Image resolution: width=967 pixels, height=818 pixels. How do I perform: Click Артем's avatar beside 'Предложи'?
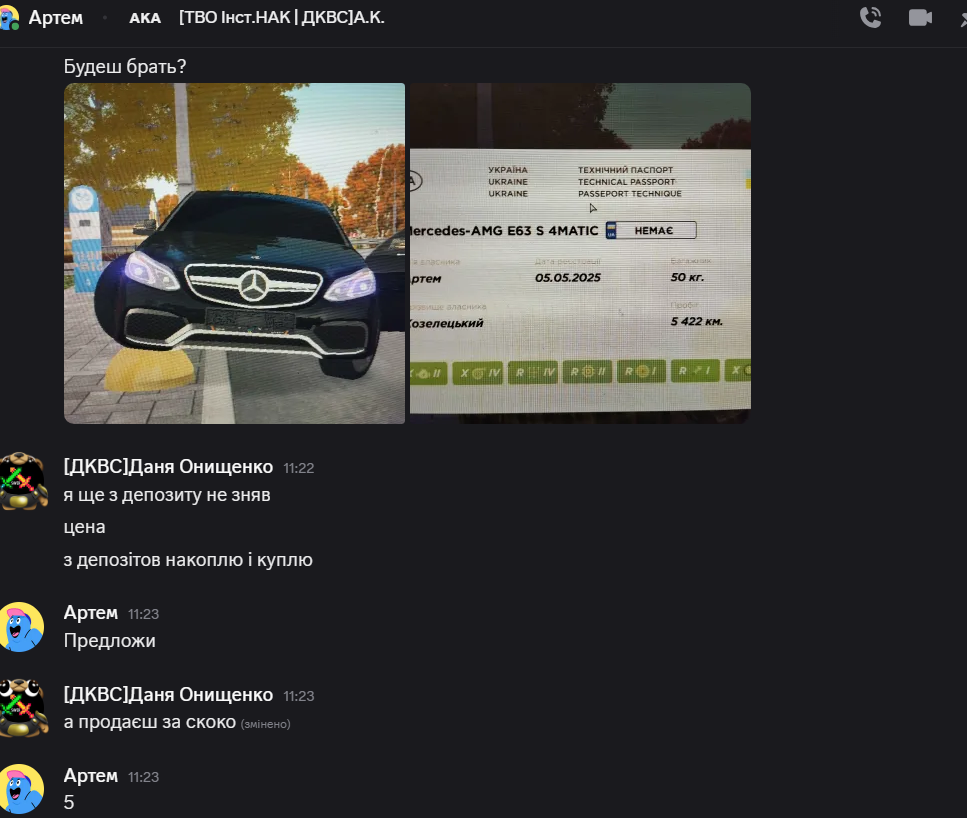coord(21,627)
